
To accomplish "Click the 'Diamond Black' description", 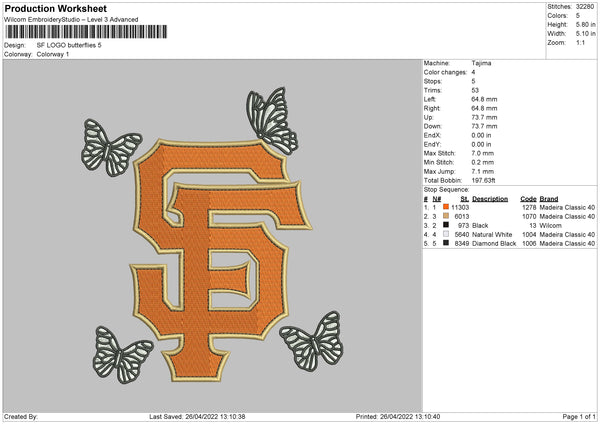I will click(494, 243).
